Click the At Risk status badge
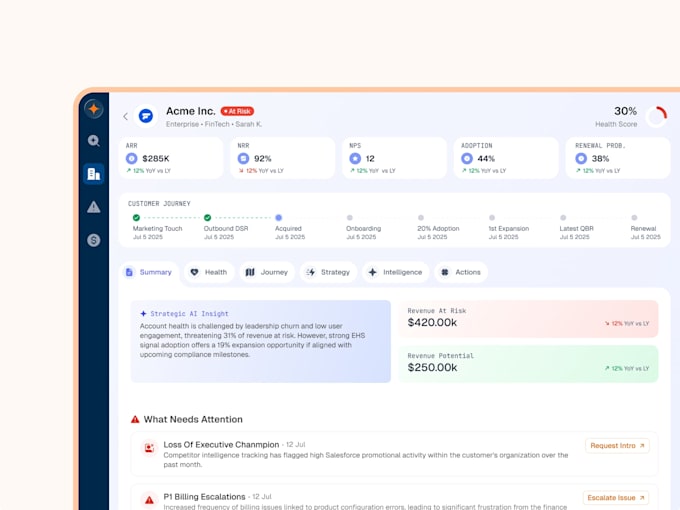Image resolution: width=680 pixels, height=510 pixels. 237,111
